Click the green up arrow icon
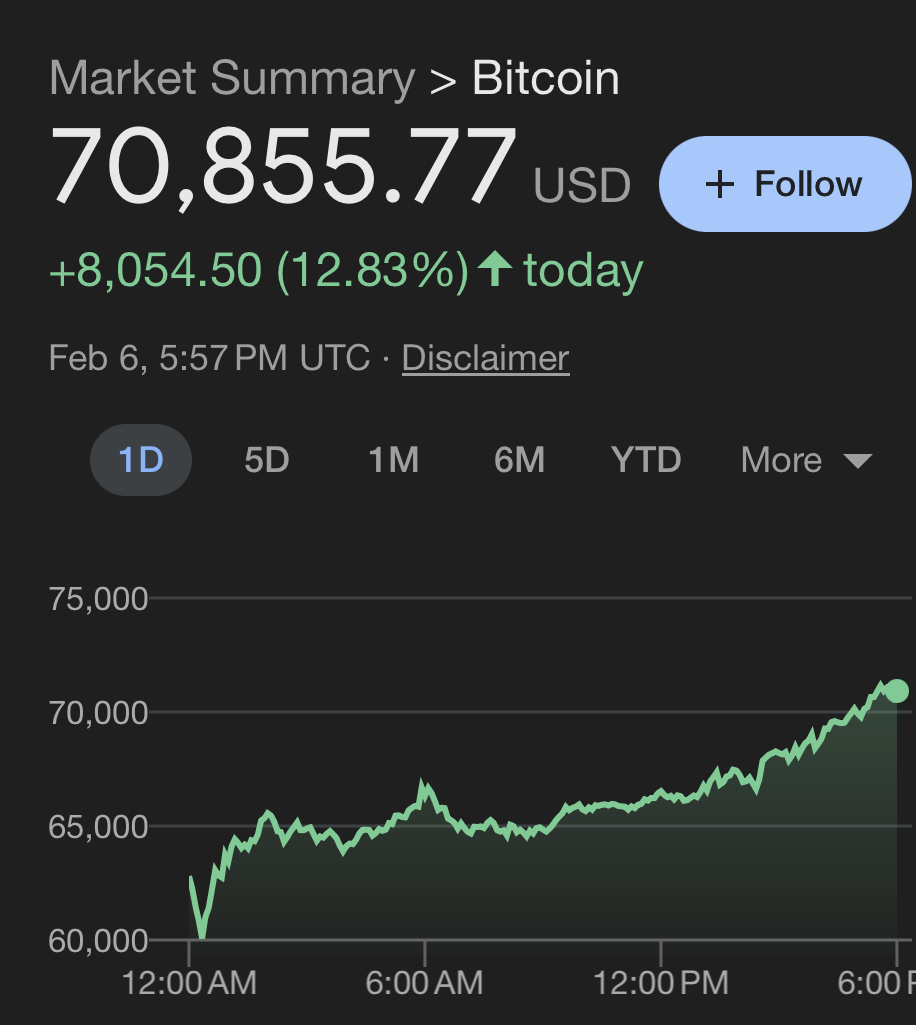The image size is (916, 1025). pos(494,270)
